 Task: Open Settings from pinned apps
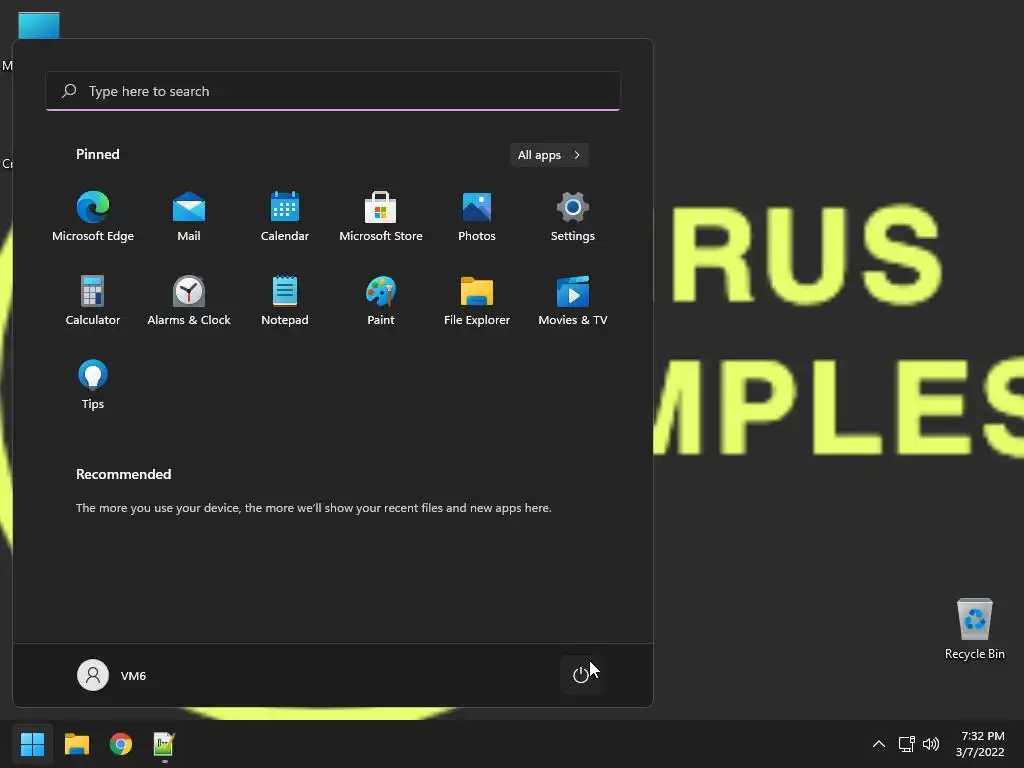pyautogui.click(x=573, y=216)
